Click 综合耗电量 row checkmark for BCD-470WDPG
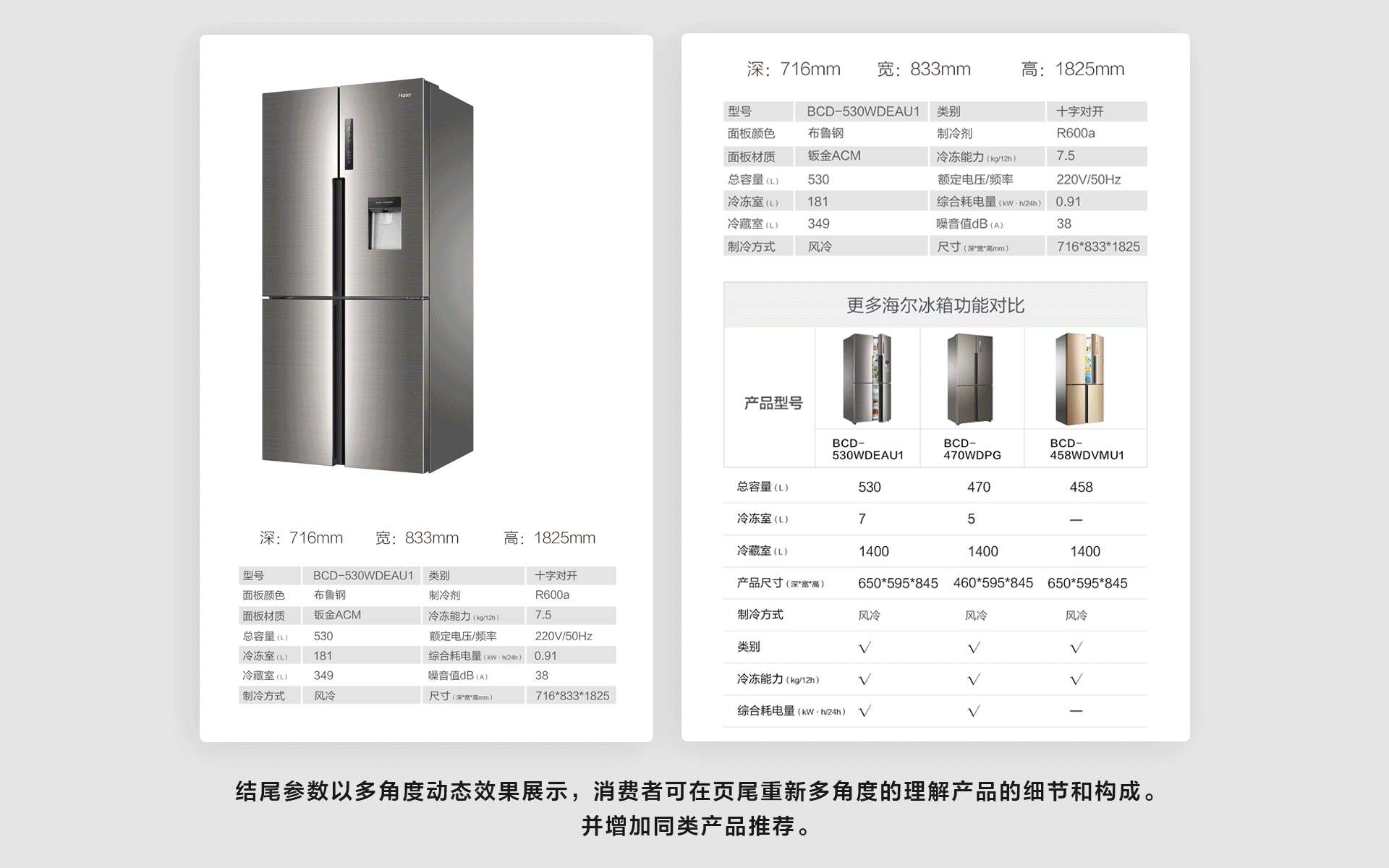Screen dimensions: 1389x868 click(974, 711)
